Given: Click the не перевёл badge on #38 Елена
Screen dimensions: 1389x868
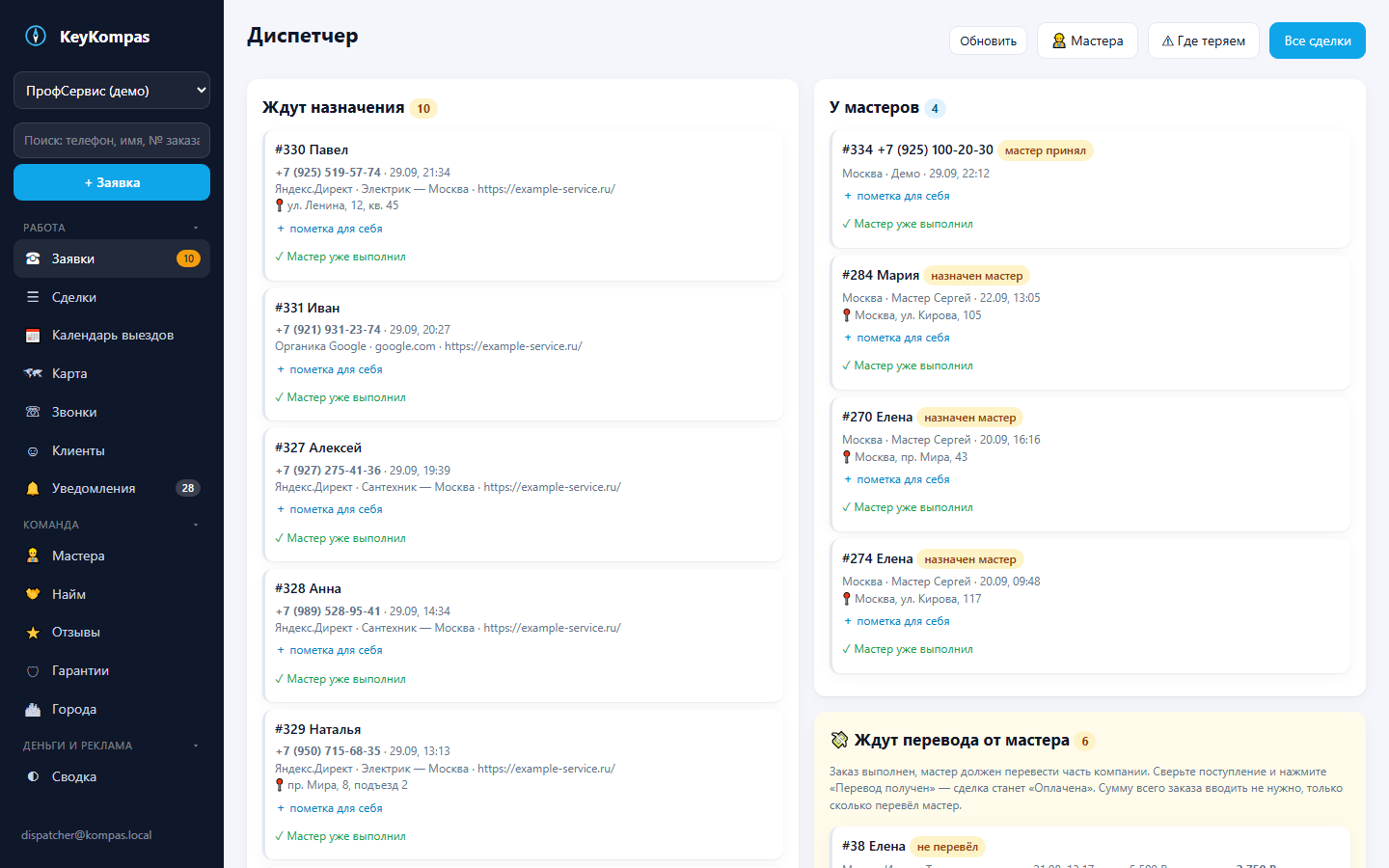Looking at the screenshot, I should point(947,847).
